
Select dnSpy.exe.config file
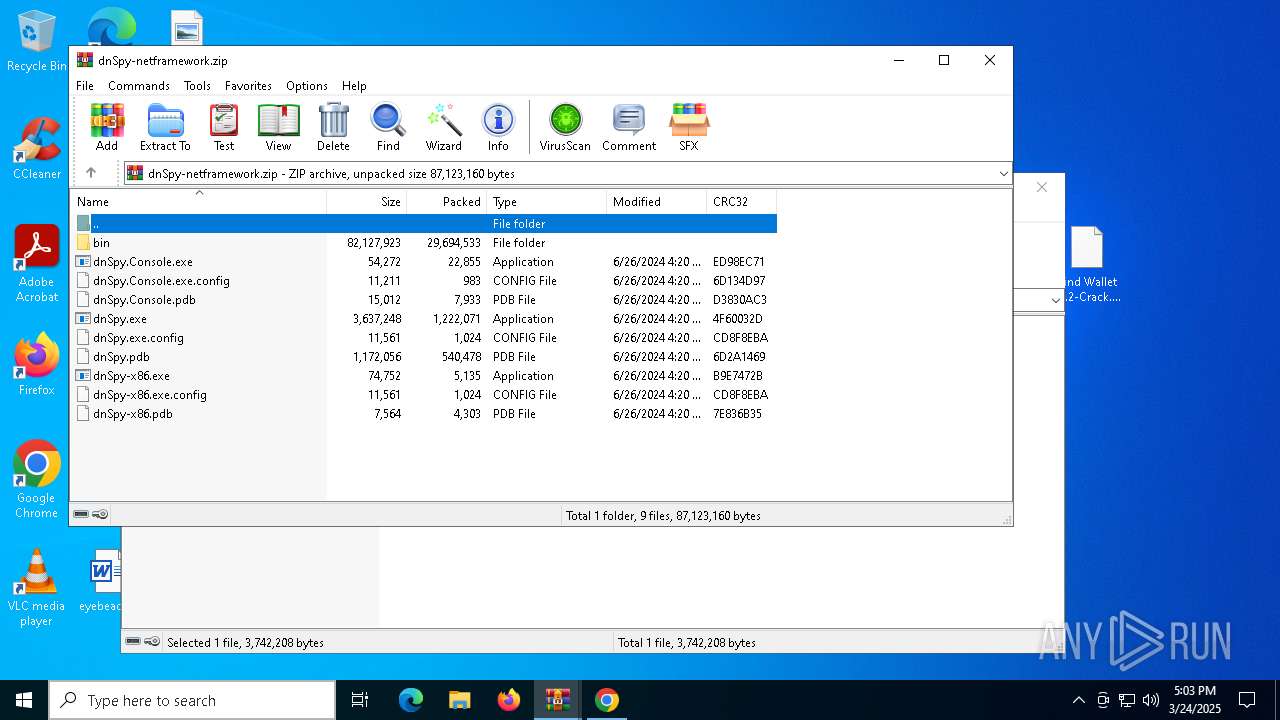pyautogui.click(x=424, y=338)
